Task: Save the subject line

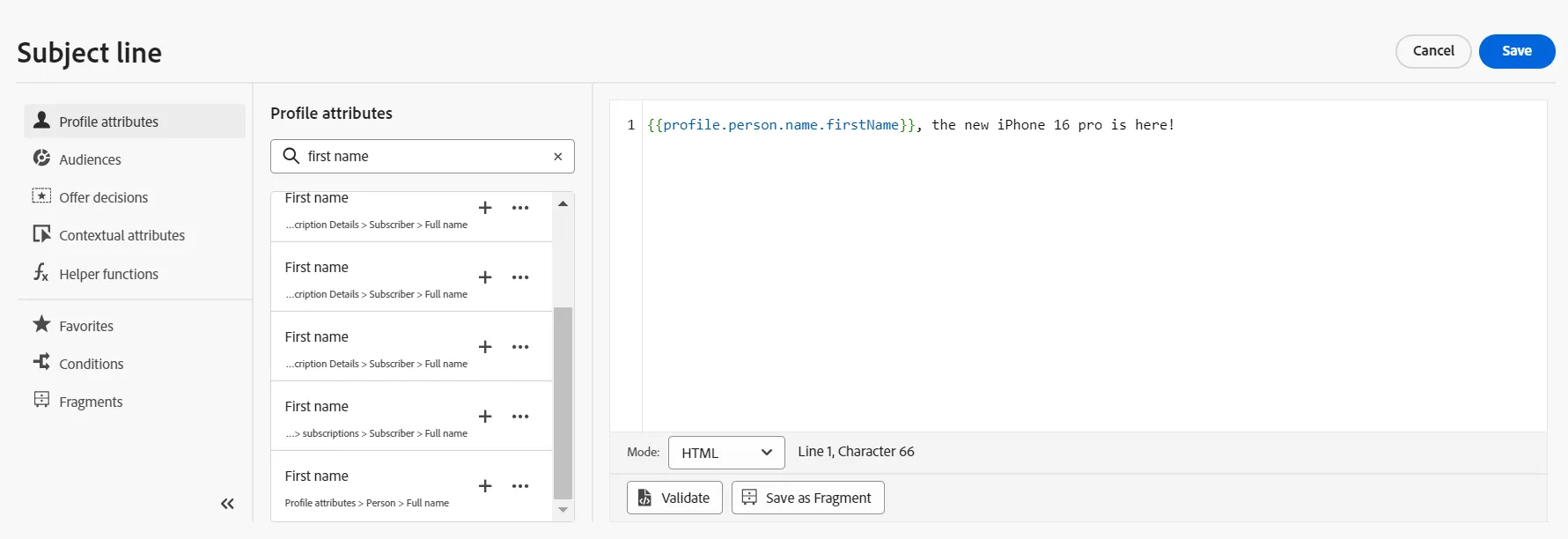Action: (1517, 51)
